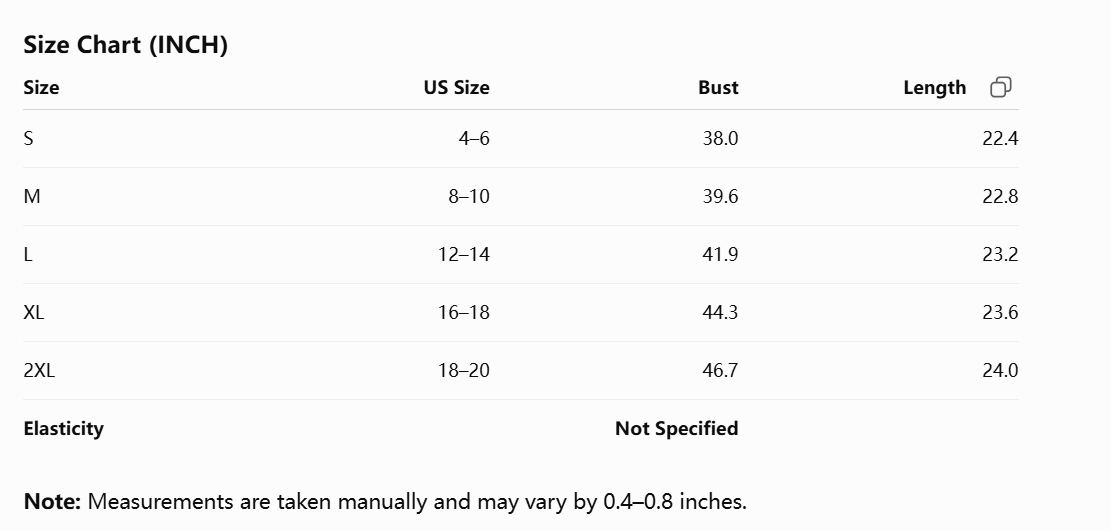Viewport: 1111px width, 531px height.
Task: Click the copy table icon
Action: point(1000,87)
